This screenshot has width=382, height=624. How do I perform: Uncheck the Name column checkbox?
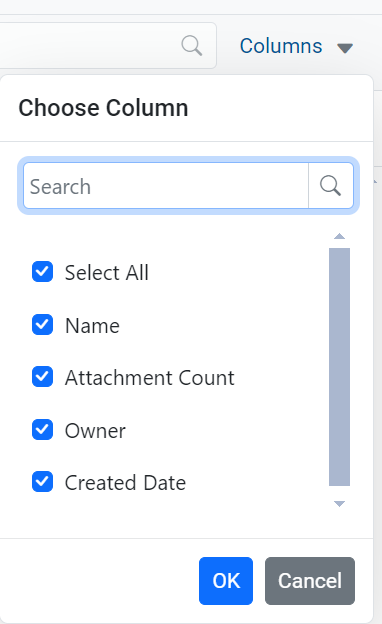pos(43,324)
